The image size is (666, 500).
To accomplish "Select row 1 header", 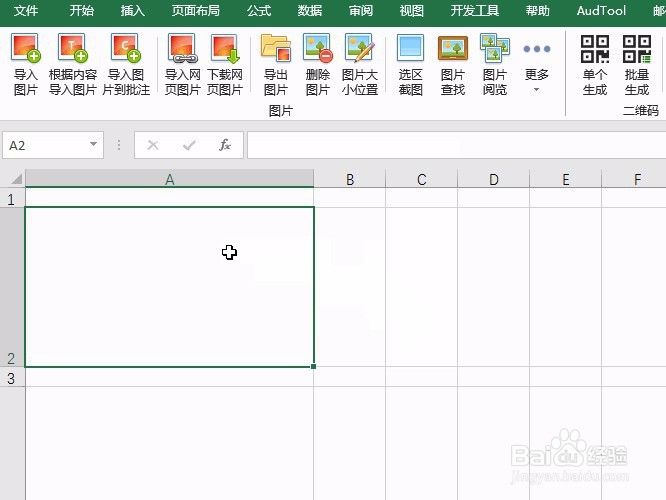I will [x=12, y=198].
